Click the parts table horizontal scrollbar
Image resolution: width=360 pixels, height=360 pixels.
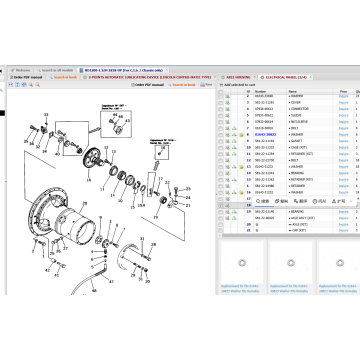[288, 235]
